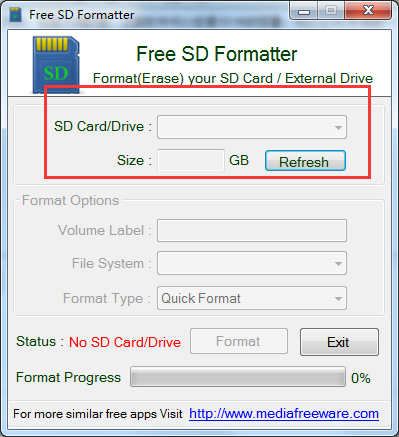This screenshot has height=437, width=399.
Task: Click the Format button
Action: click(239, 341)
